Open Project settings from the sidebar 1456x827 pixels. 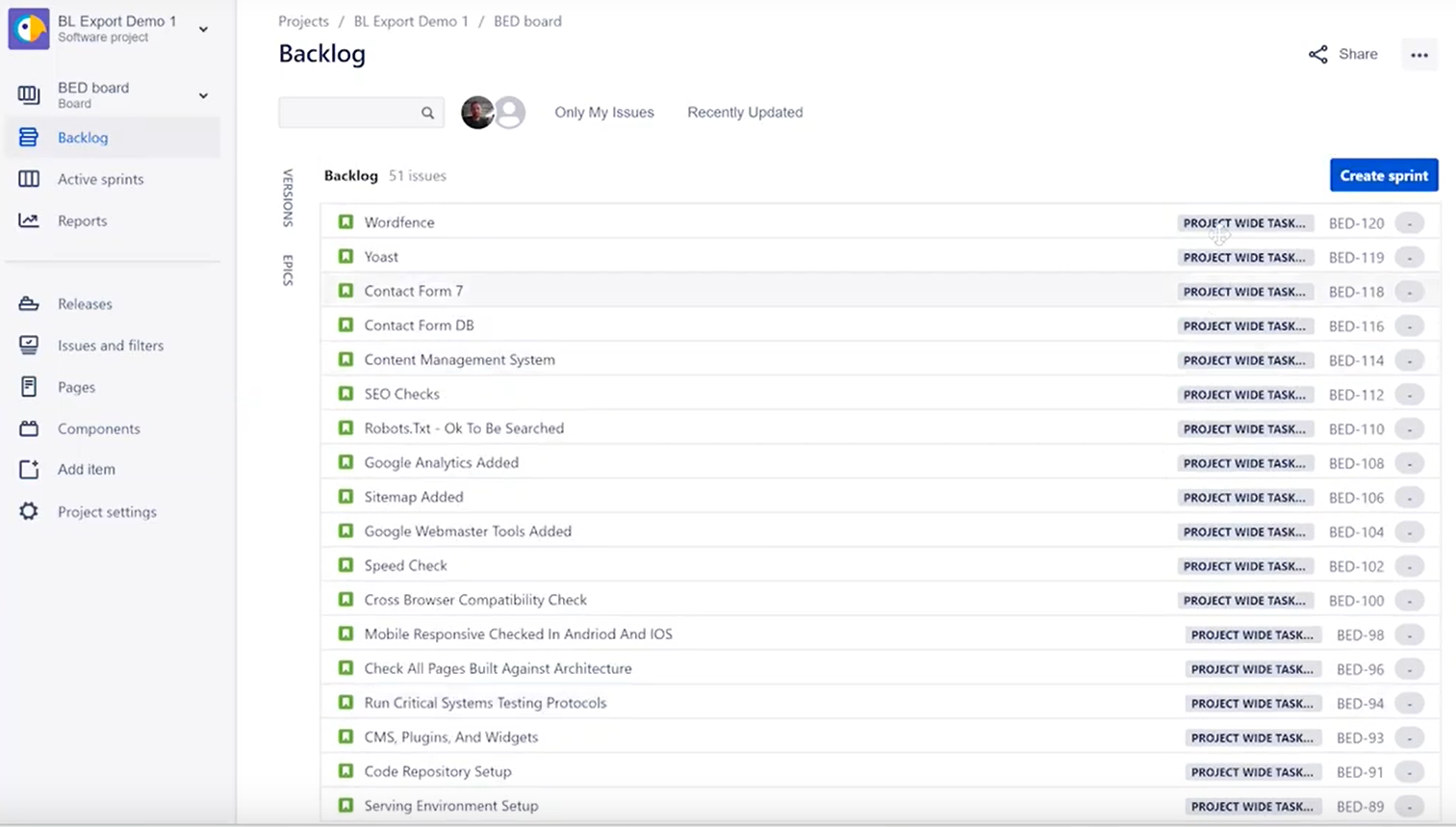[106, 511]
